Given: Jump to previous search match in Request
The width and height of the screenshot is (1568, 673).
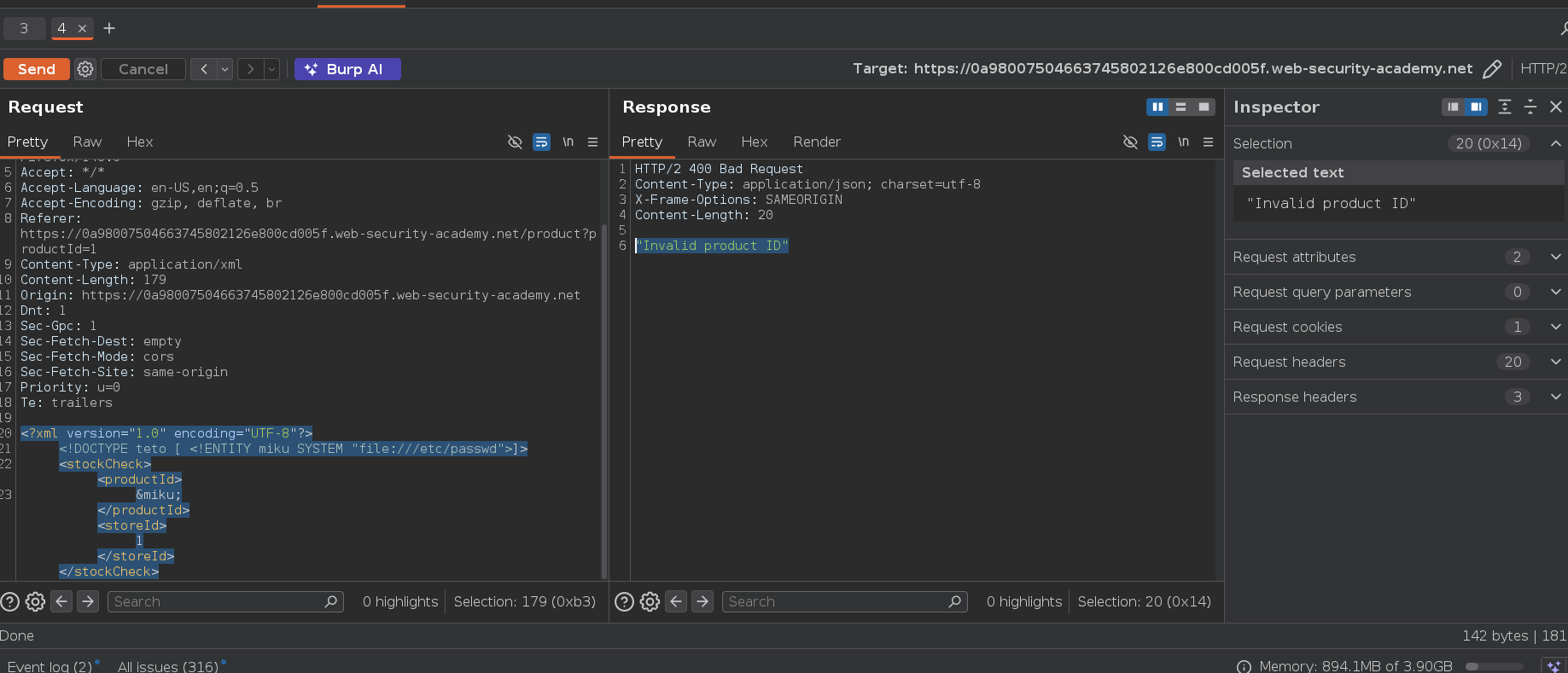Looking at the screenshot, I should coord(61,601).
